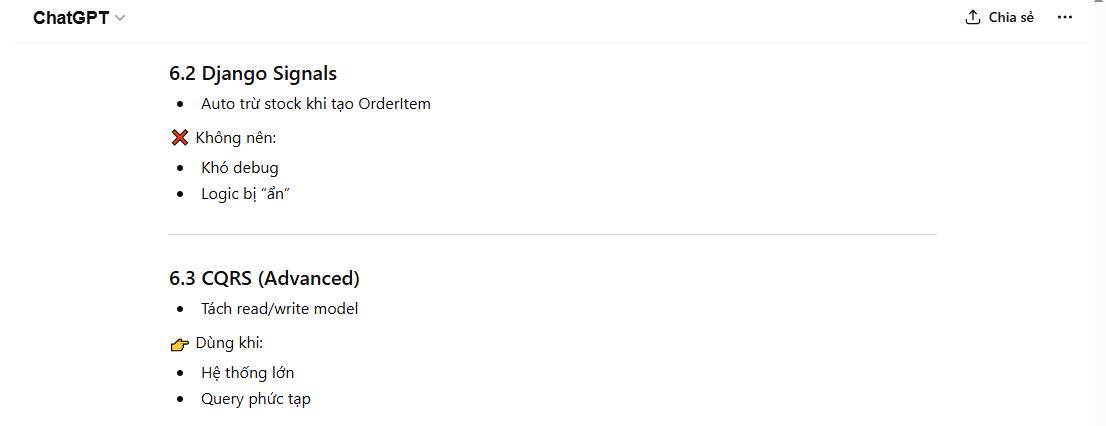The image size is (1106, 426).
Task: Click the "Khó debug" bullet text
Action: [239, 167]
